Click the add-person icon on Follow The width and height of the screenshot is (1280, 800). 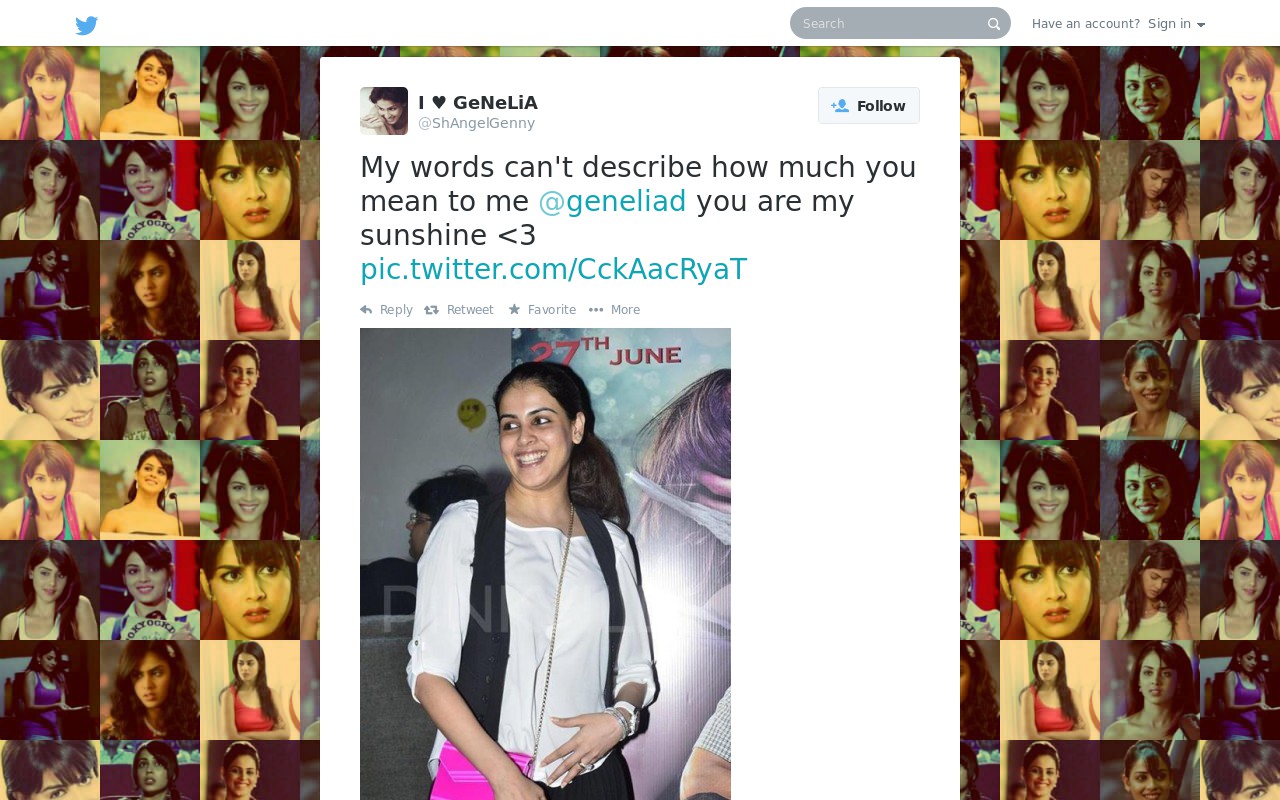[x=840, y=106]
